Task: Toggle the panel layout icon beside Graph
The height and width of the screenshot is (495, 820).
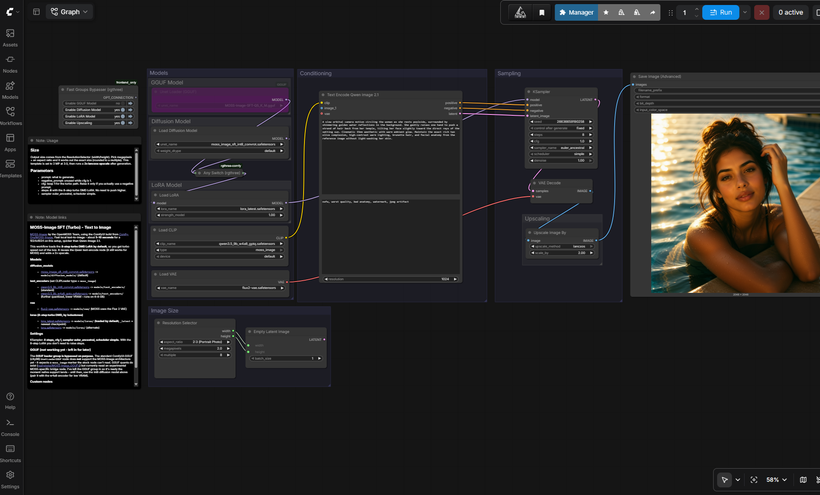Action: pos(36,11)
